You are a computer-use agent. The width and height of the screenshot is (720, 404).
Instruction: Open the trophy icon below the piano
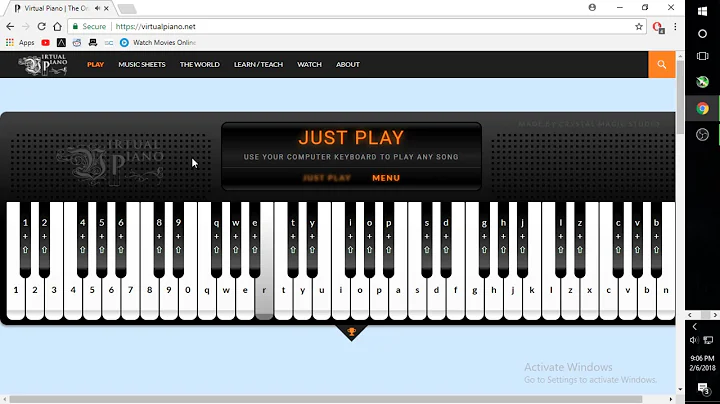click(351, 331)
